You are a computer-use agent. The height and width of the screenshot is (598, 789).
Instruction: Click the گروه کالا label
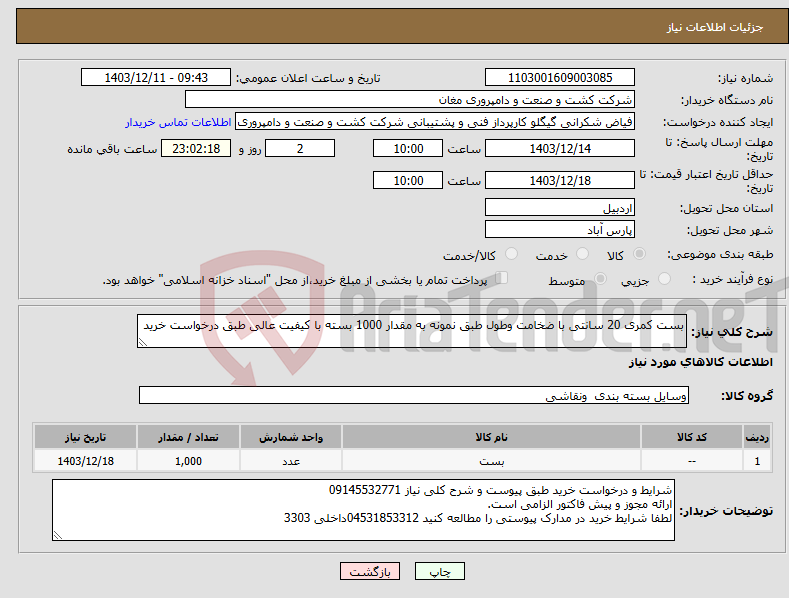pyautogui.click(x=747, y=396)
